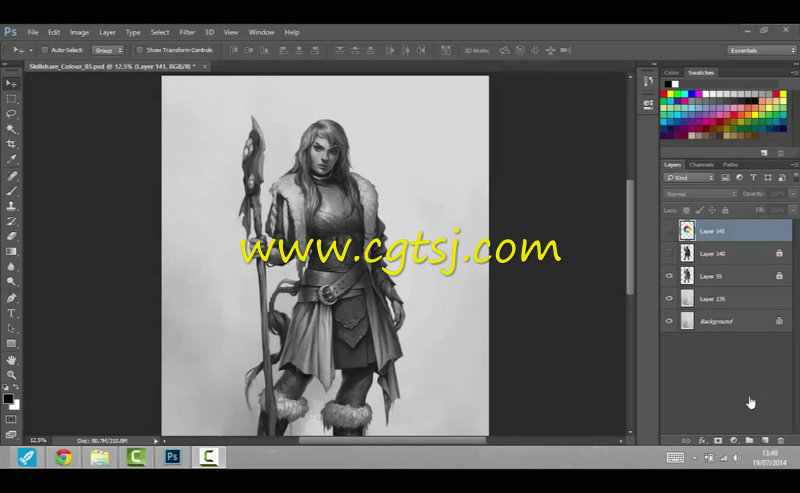Add a layer mask
Image resolution: width=800 pixels, height=493 pixels.
[718, 440]
